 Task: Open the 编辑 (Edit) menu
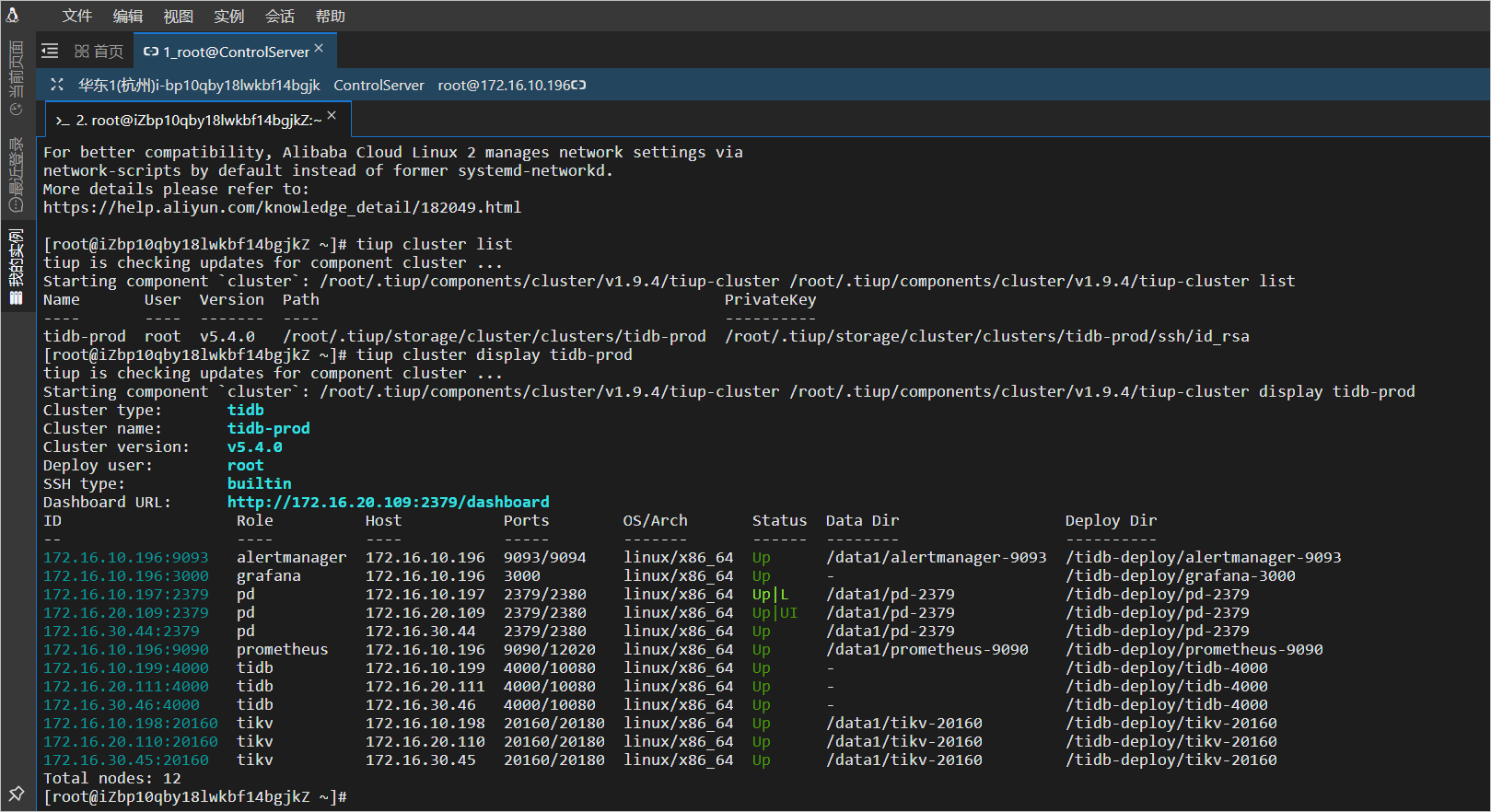click(128, 16)
